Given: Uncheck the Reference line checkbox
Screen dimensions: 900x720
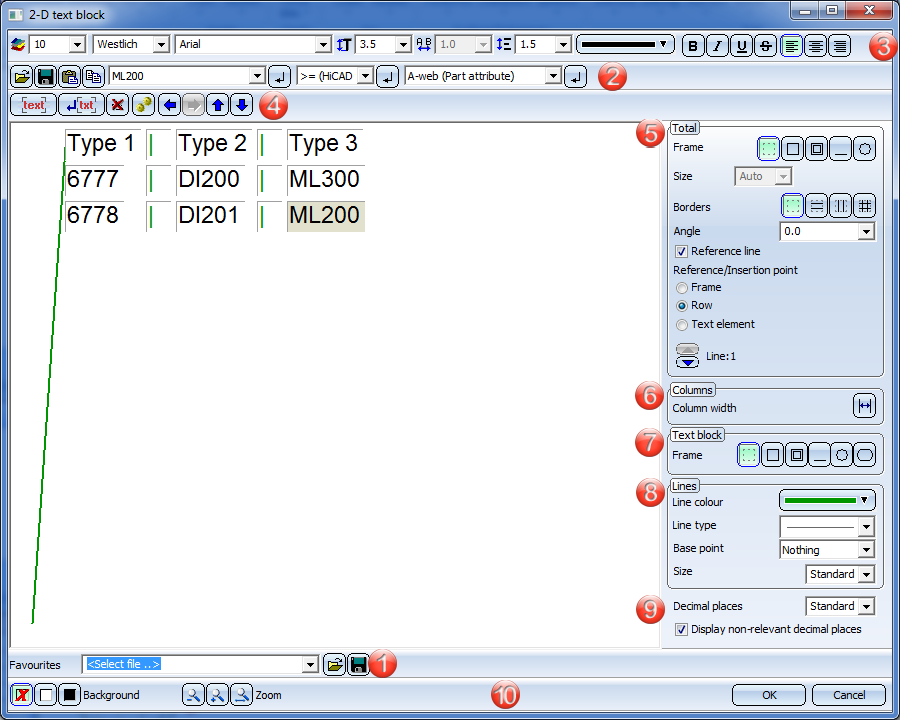Looking at the screenshot, I should coord(682,251).
